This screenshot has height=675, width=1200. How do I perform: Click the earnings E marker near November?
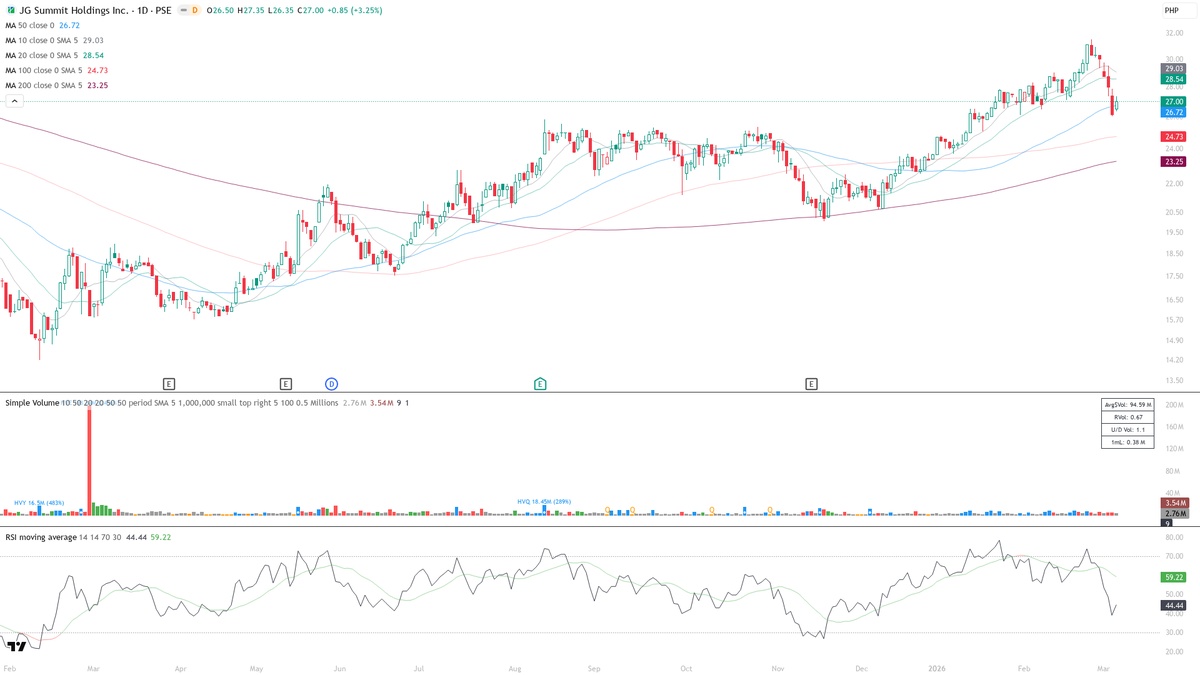coord(812,383)
